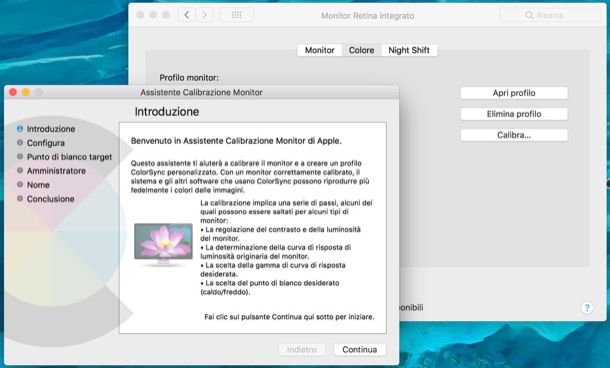The image size is (610, 368).
Task: Click the magnifier icon in search field
Action: pos(529,15)
